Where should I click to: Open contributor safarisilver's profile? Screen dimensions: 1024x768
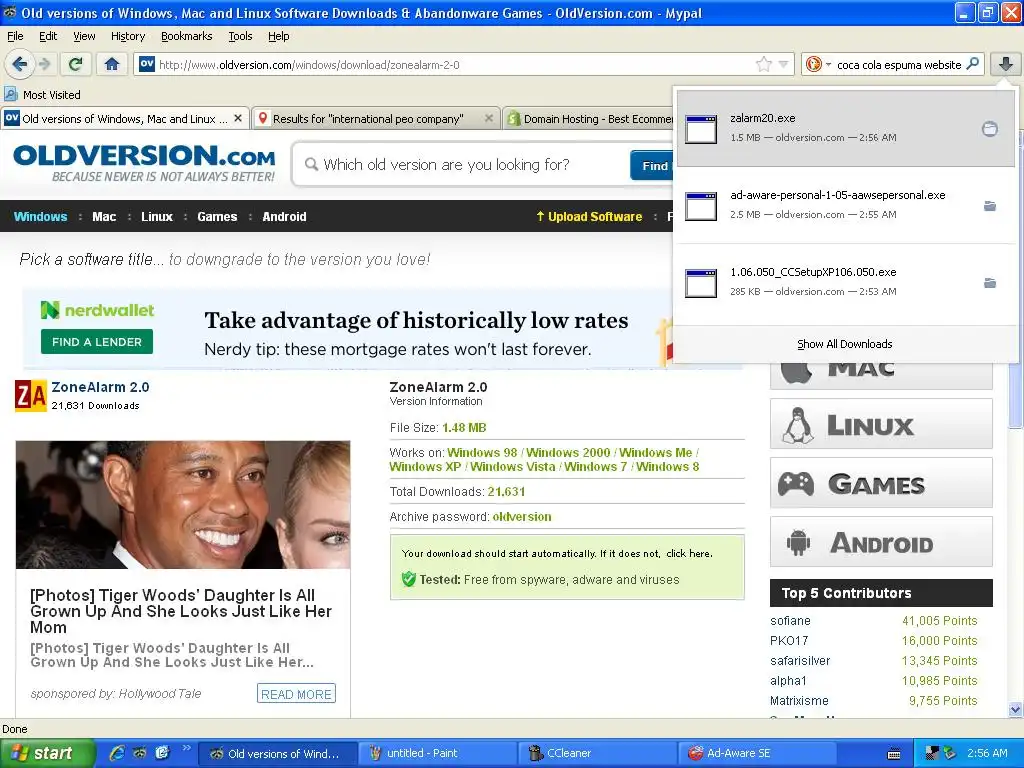pyautogui.click(x=800, y=661)
